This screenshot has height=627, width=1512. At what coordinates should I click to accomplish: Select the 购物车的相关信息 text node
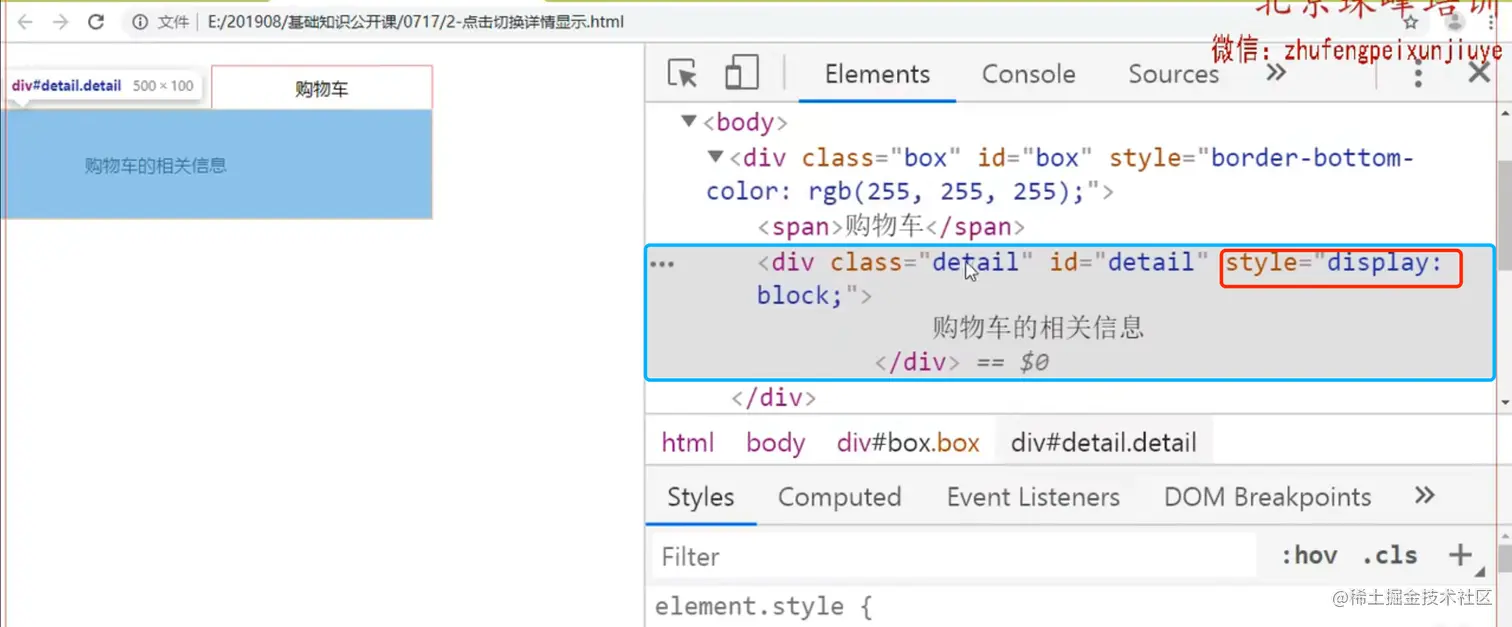[1038, 327]
